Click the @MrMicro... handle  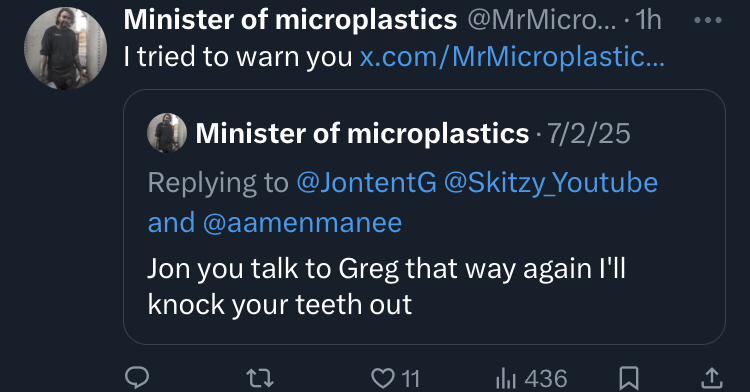542,20
